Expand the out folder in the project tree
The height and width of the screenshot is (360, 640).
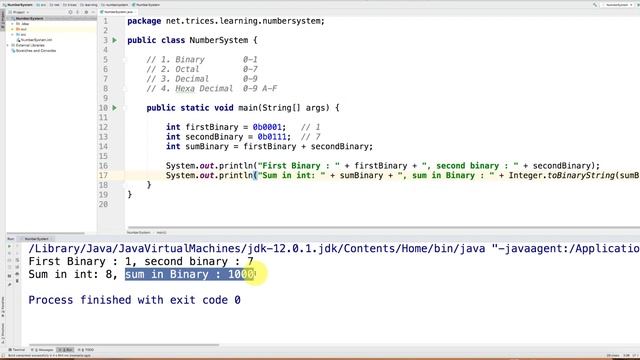pos(12,29)
